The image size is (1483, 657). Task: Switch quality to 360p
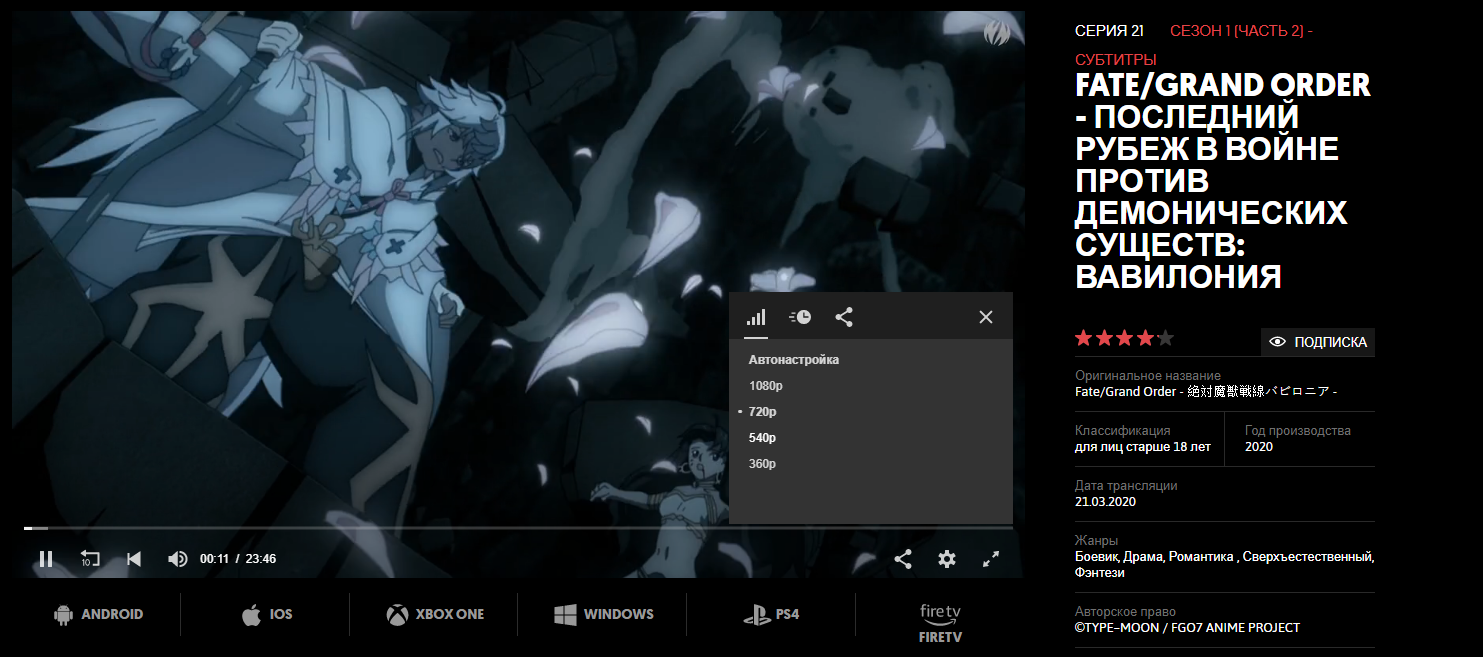(763, 464)
